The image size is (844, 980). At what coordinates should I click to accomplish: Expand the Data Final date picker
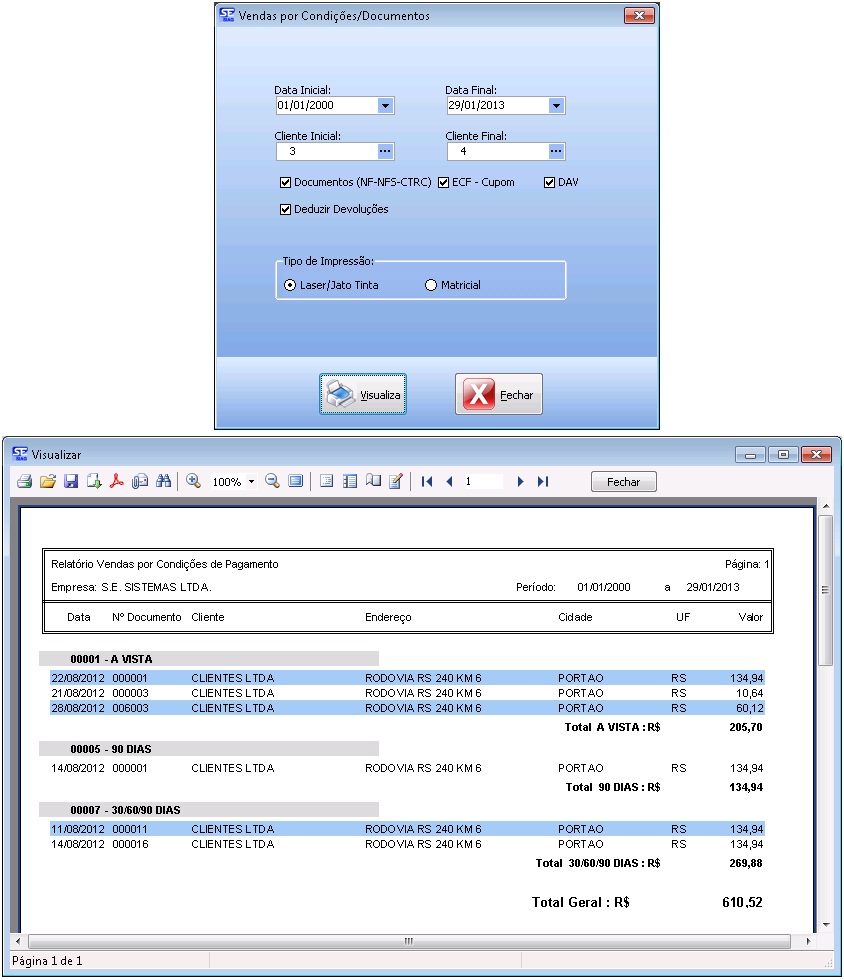556,106
